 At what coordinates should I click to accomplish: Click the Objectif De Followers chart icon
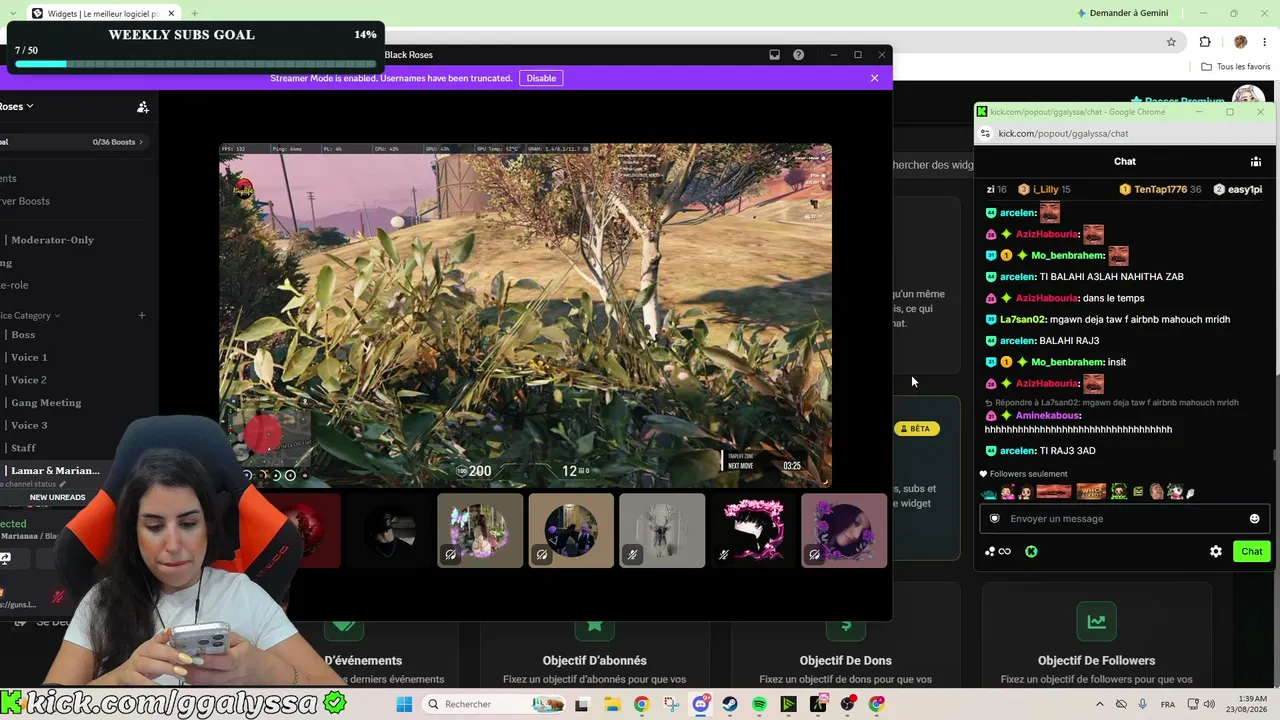pos(1096,621)
